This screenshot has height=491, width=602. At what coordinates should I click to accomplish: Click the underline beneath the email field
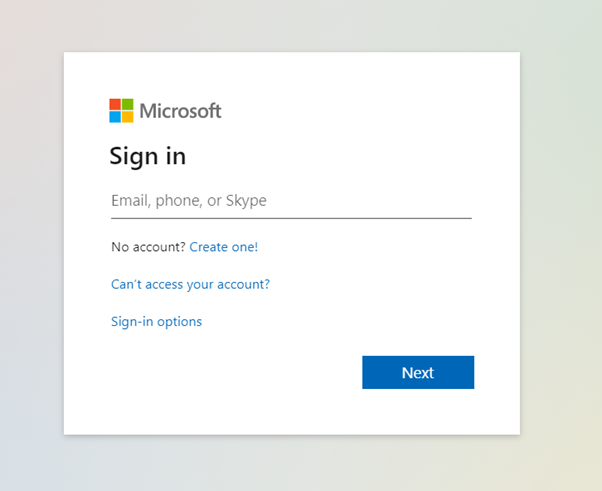(291, 218)
